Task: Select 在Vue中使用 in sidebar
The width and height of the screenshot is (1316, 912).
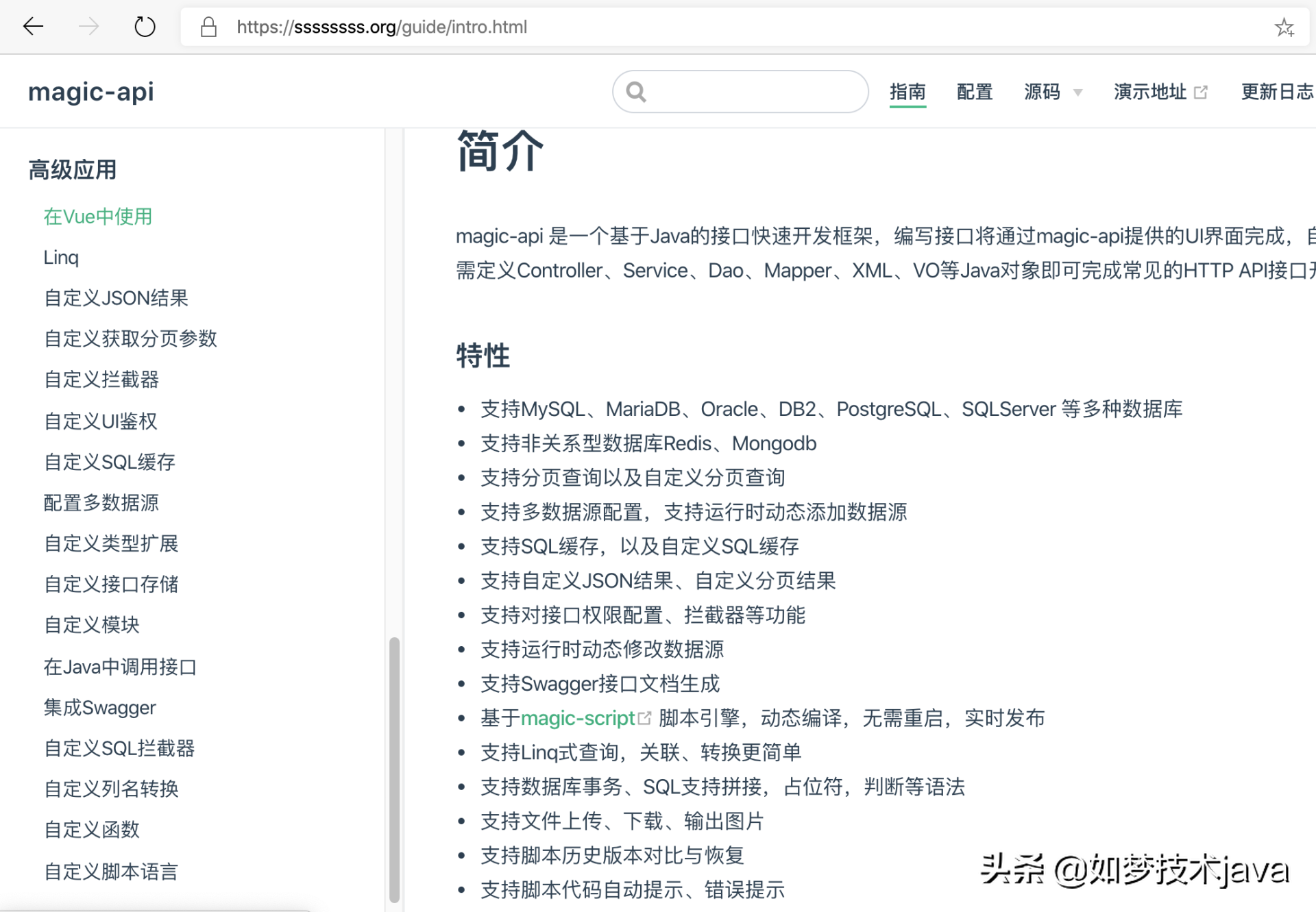Action: (x=98, y=217)
